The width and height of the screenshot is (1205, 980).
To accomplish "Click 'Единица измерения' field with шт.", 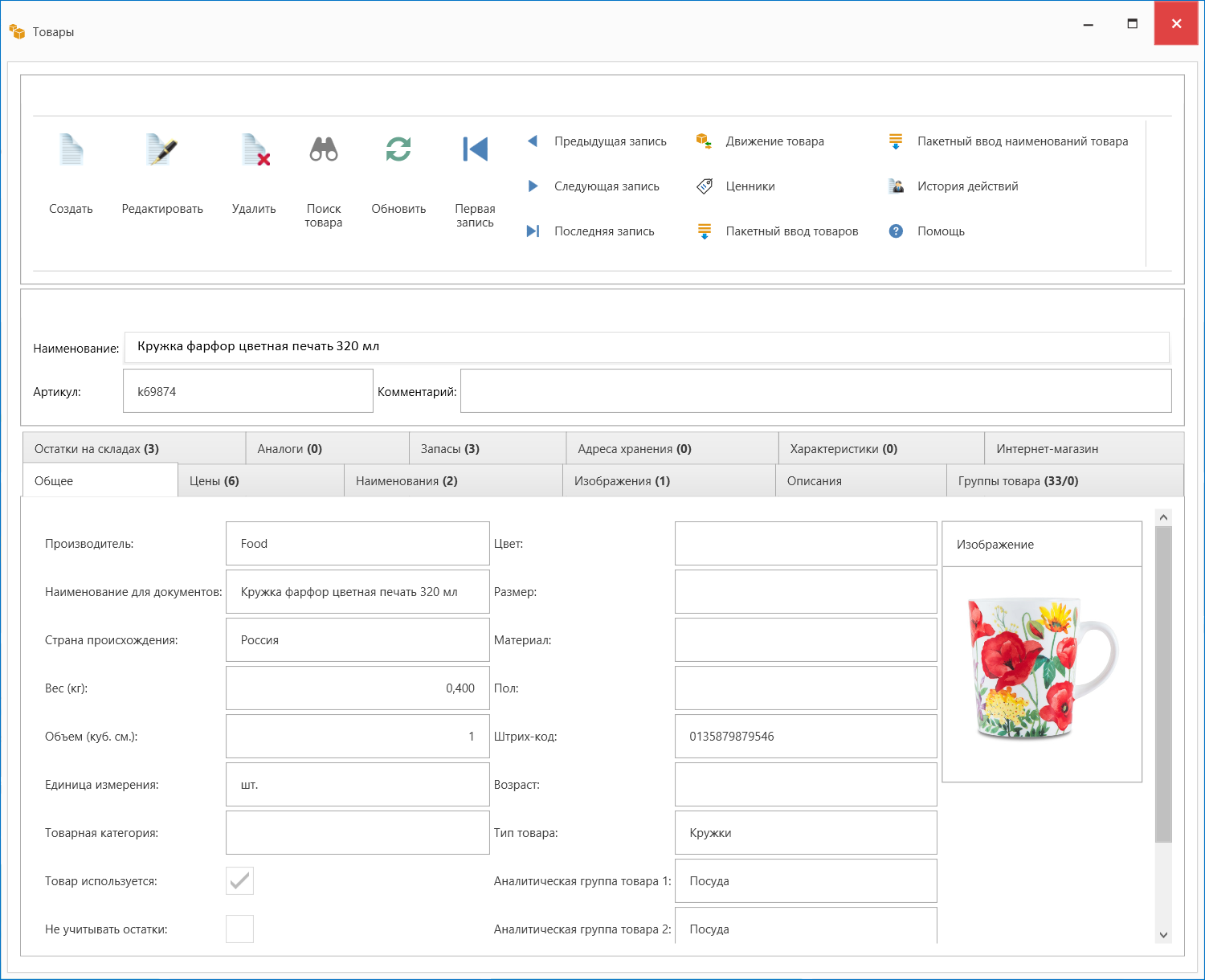I will point(357,785).
